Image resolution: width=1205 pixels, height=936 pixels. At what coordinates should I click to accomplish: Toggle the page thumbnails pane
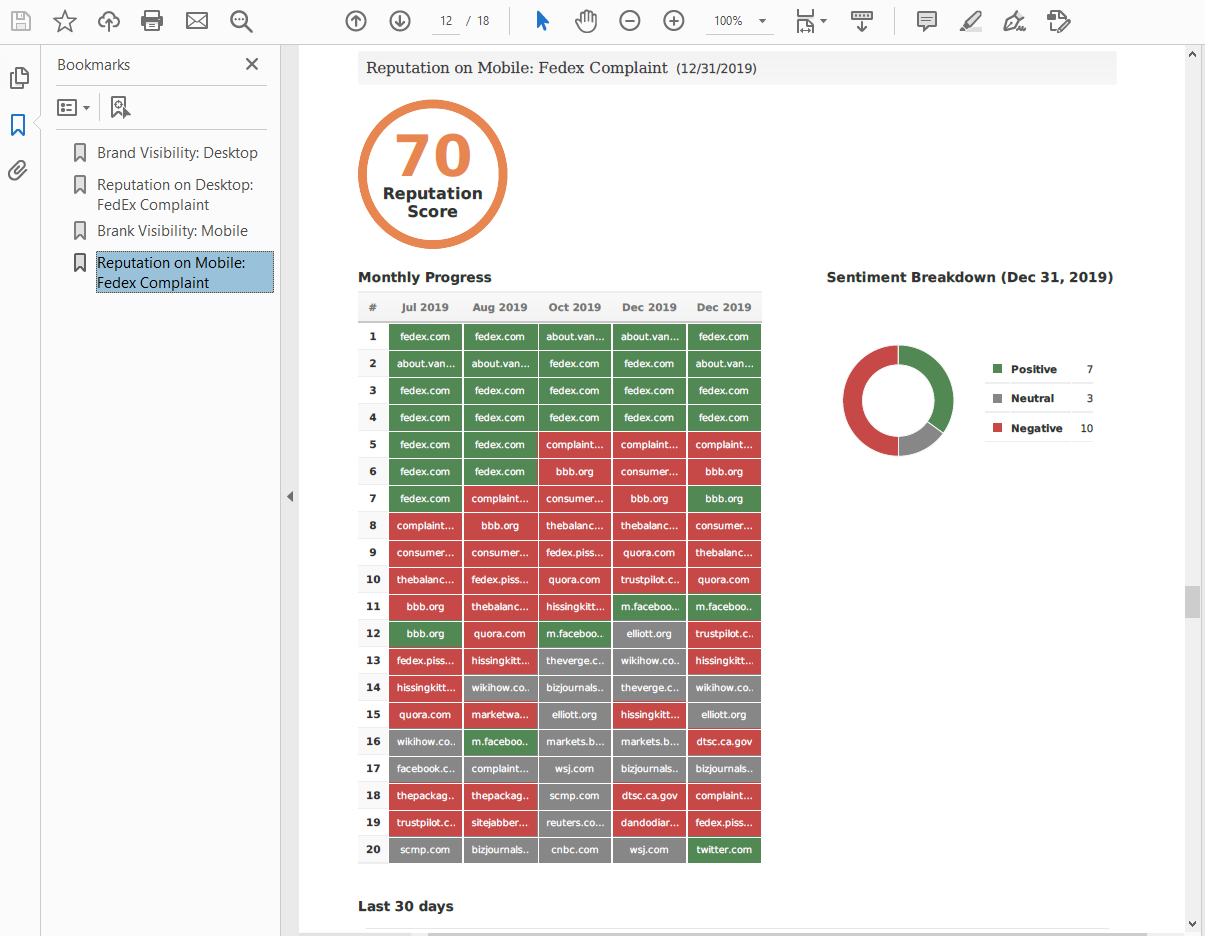point(18,78)
